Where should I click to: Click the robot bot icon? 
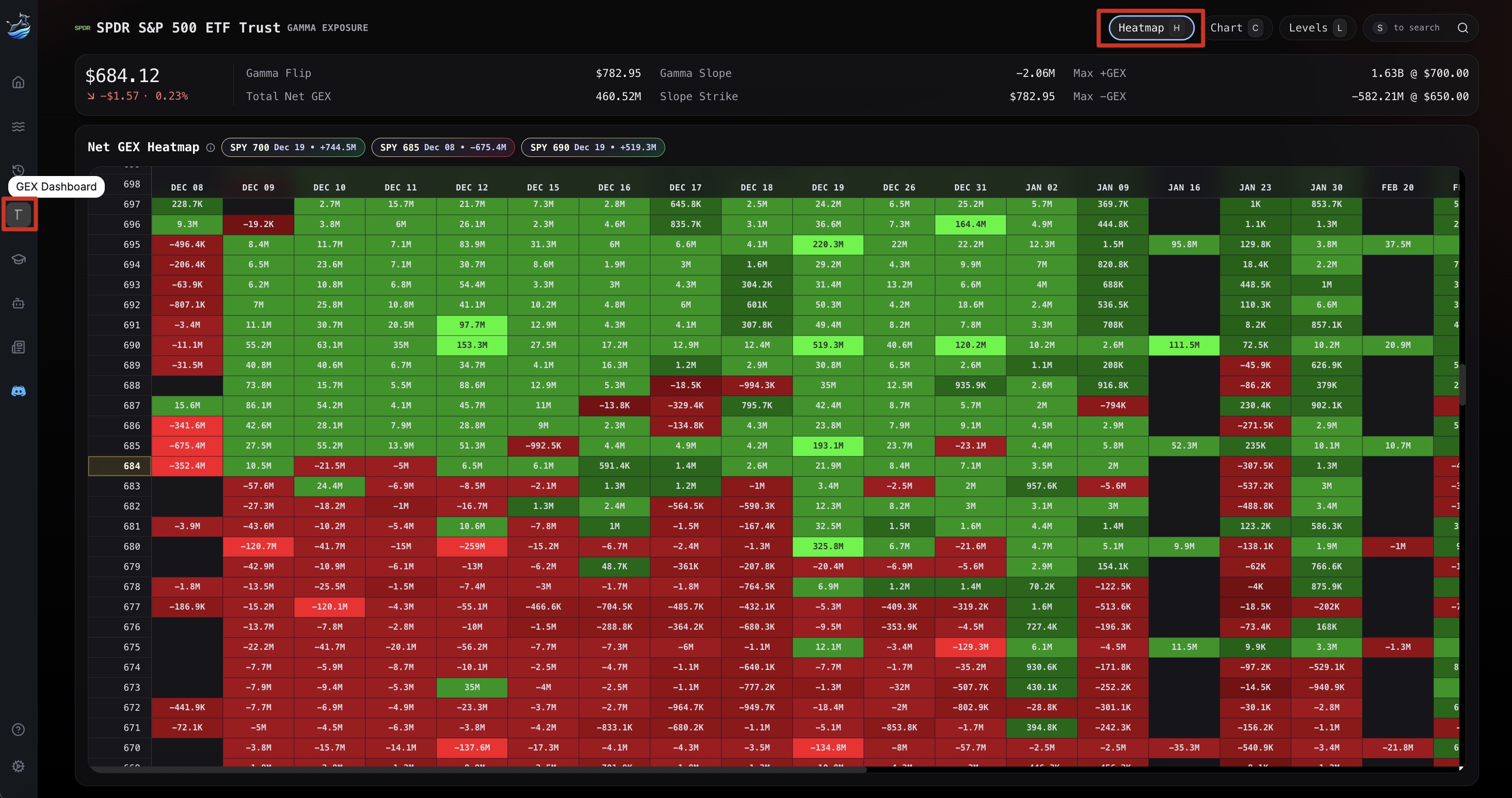click(x=18, y=303)
